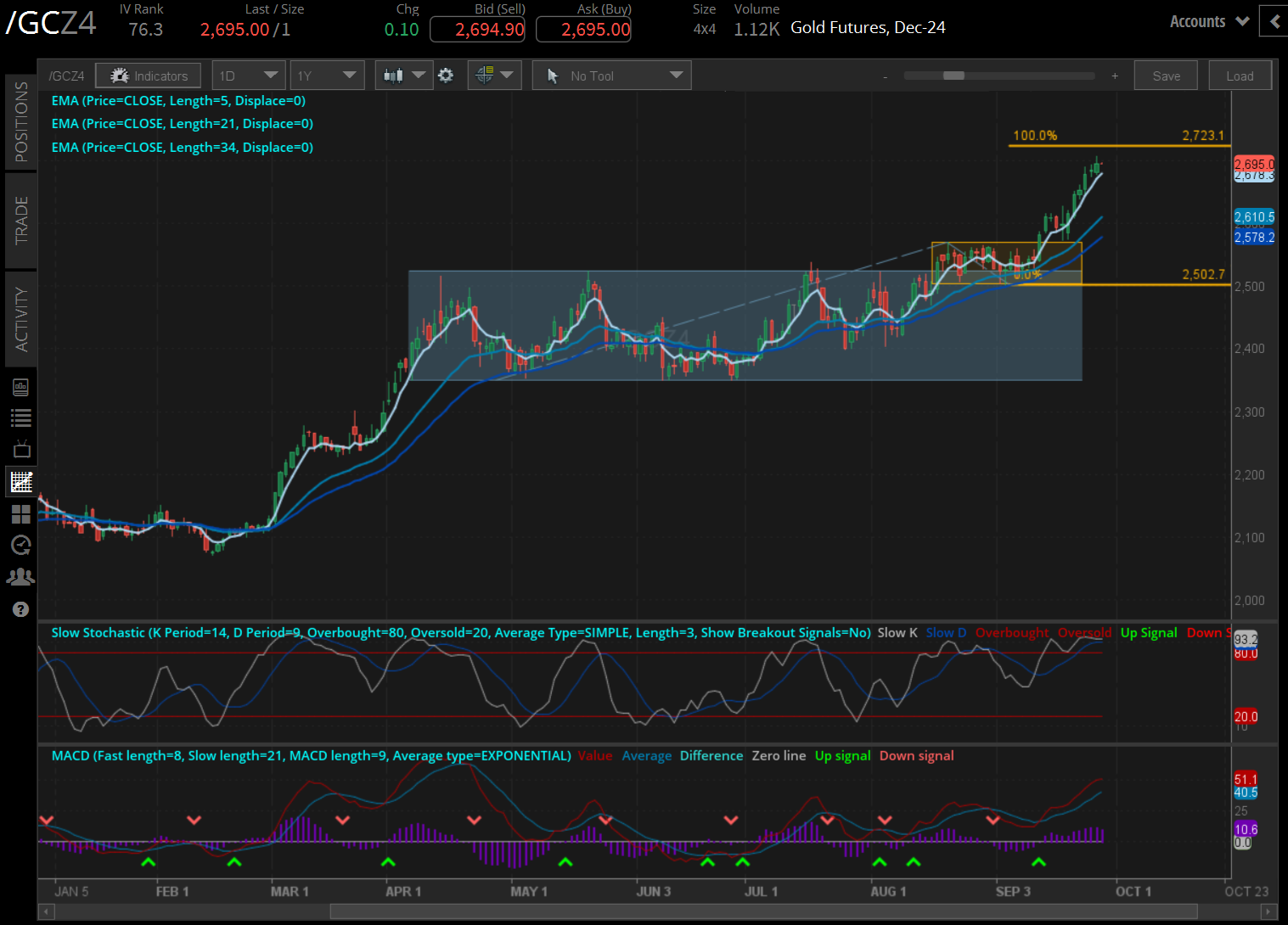Image resolution: width=1288 pixels, height=925 pixels.
Task: Click the Help question mark icon
Action: pos(21,608)
